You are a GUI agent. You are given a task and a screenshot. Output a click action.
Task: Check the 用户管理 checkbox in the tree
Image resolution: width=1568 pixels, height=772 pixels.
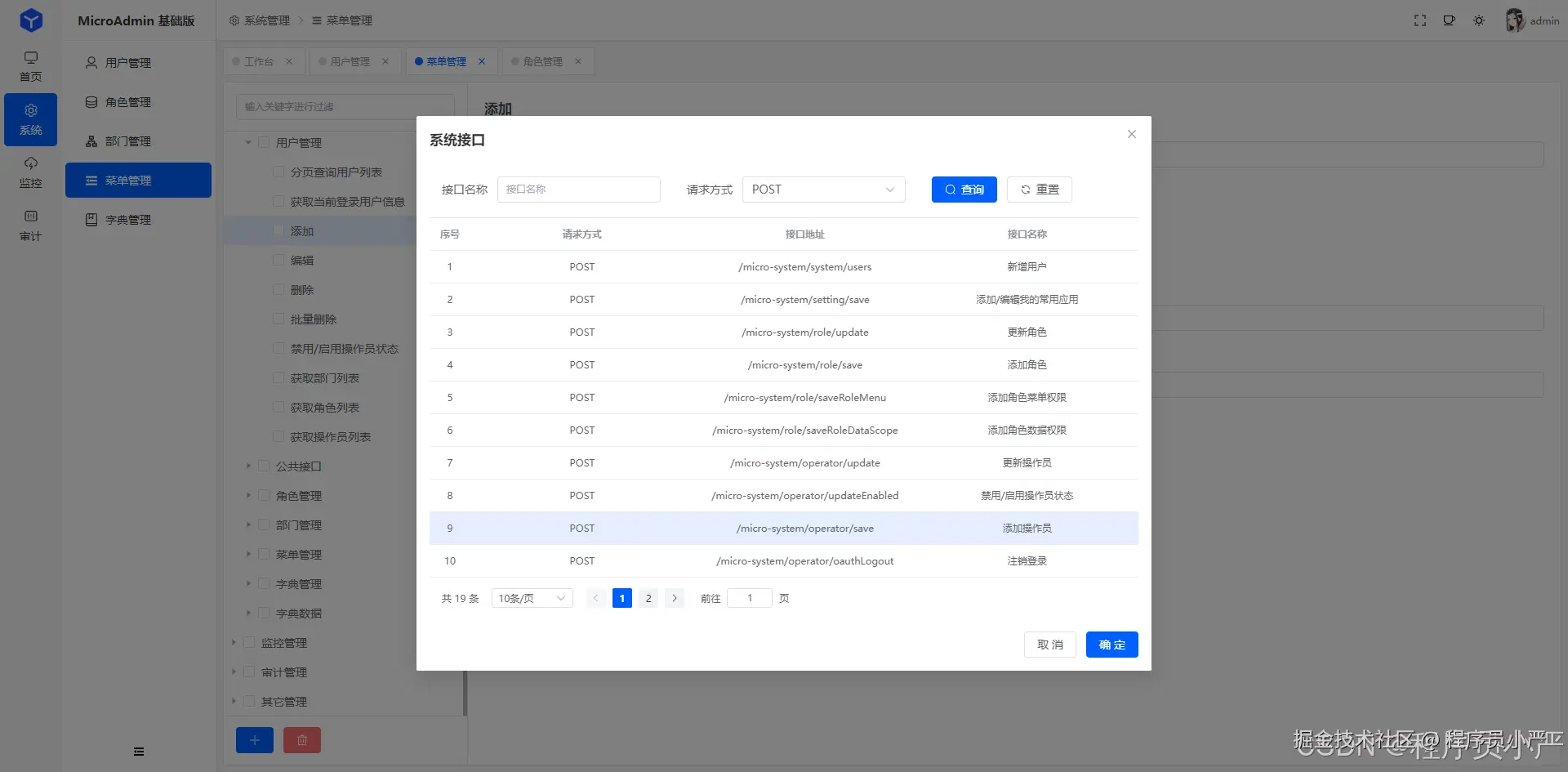point(263,142)
